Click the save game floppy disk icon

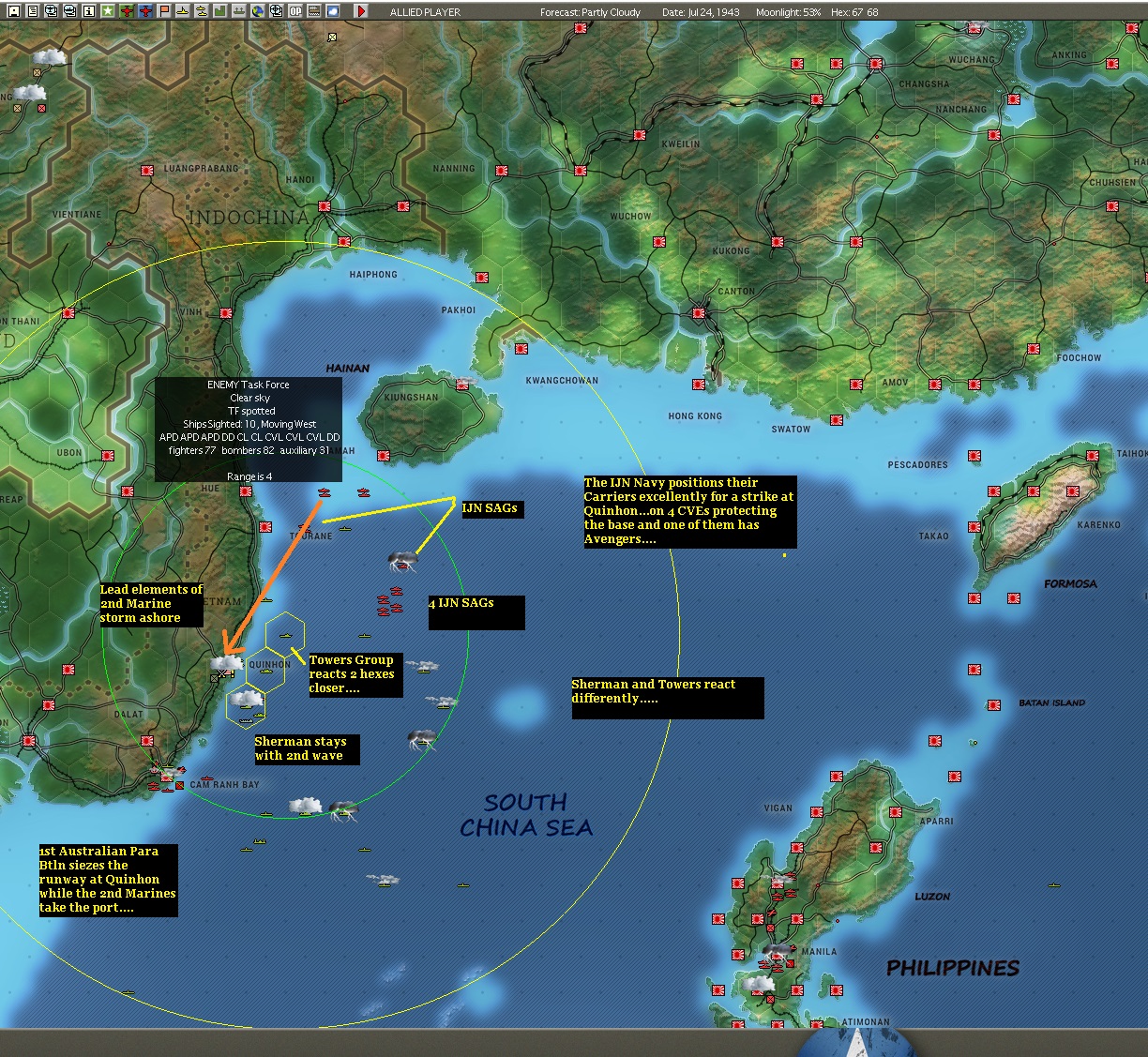tap(13, 11)
